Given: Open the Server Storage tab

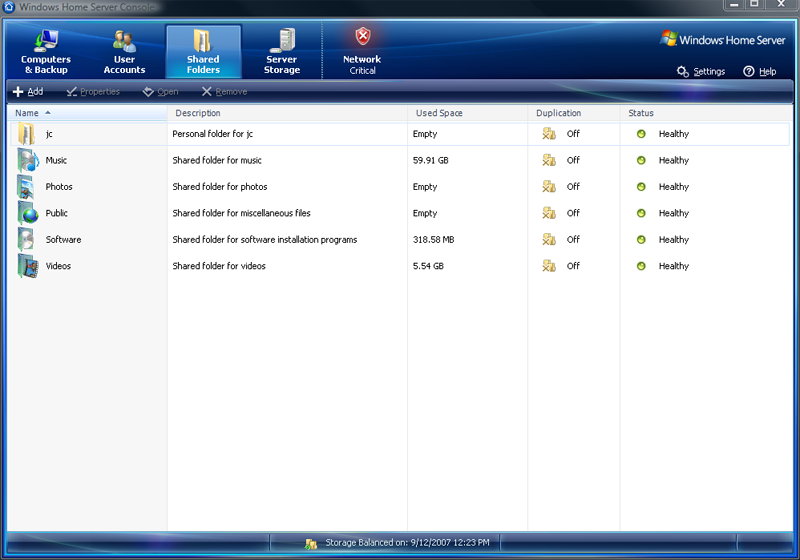Looking at the screenshot, I should click(282, 52).
